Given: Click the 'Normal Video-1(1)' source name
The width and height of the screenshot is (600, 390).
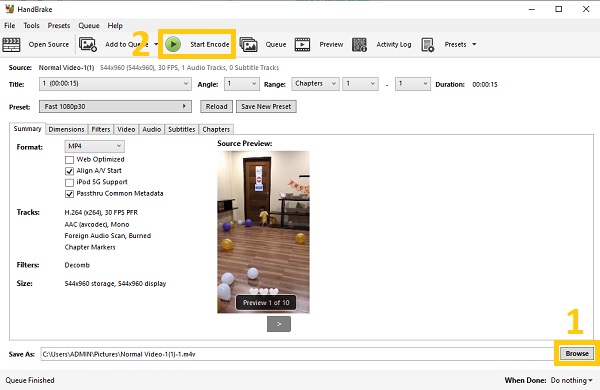Looking at the screenshot, I should click(x=66, y=68).
